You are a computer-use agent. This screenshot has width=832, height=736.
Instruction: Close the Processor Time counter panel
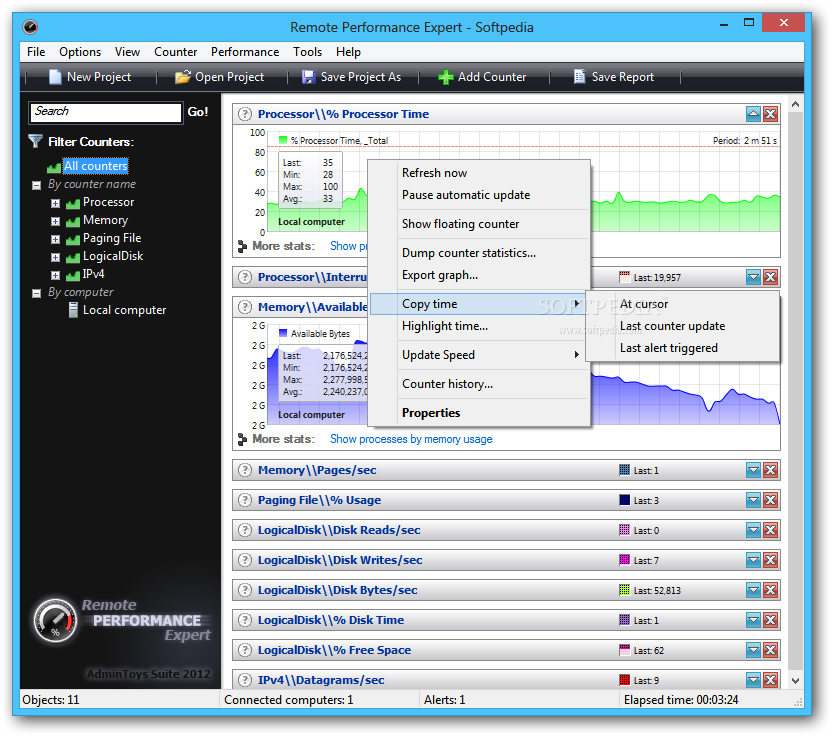[x=770, y=114]
